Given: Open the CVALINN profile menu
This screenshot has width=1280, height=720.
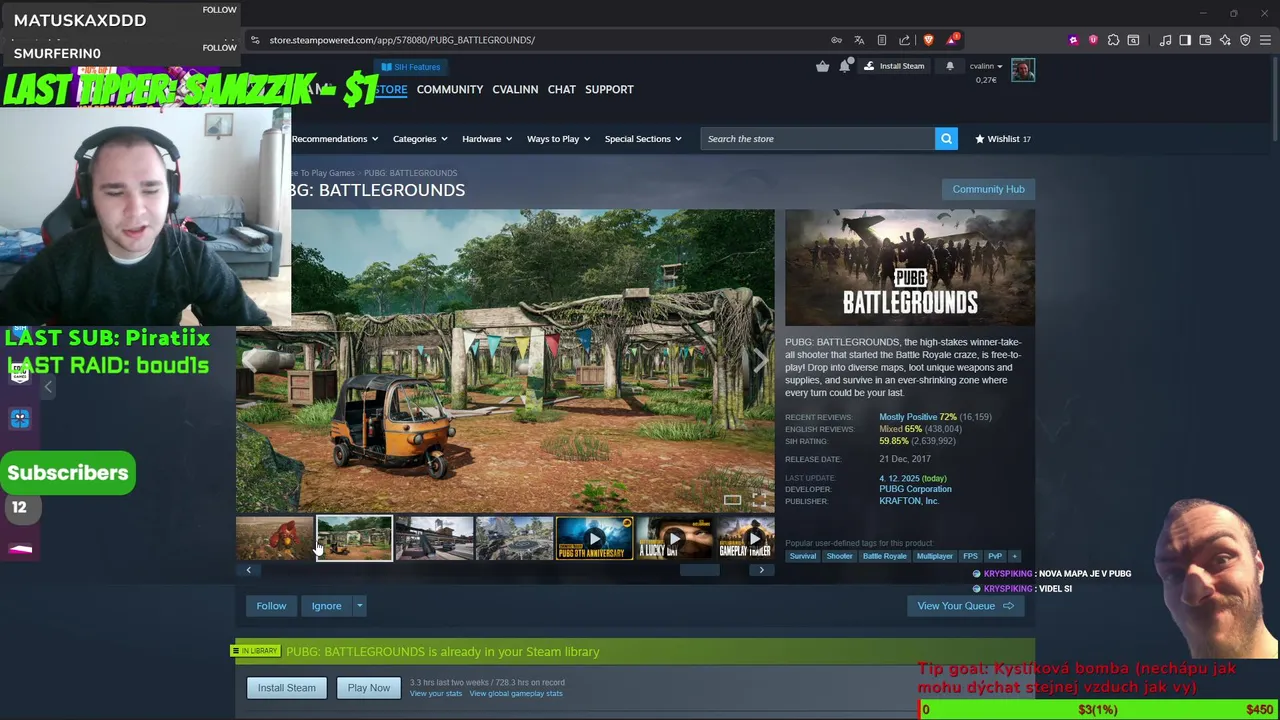Looking at the screenshot, I should (x=515, y=90).
